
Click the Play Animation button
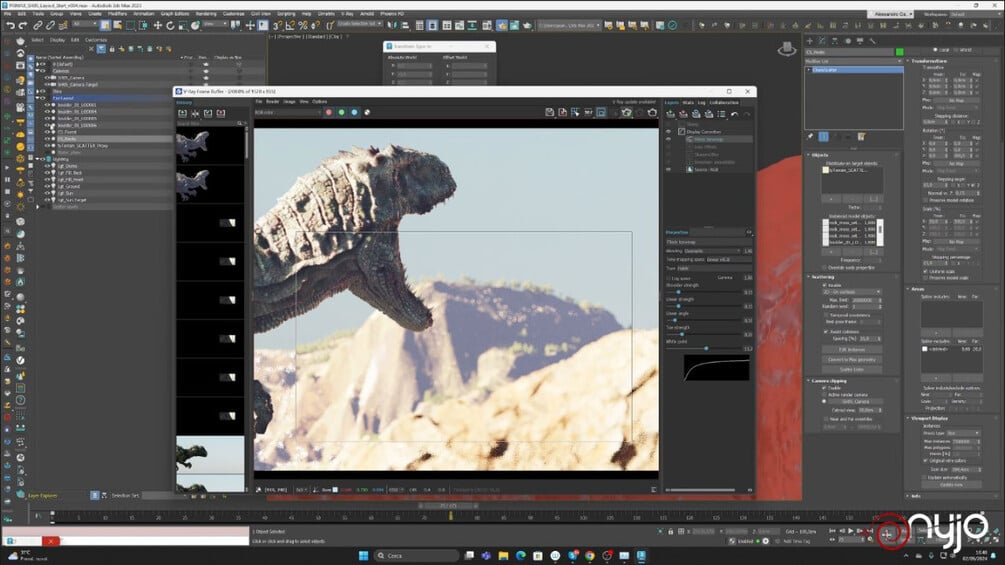[x=851, y=530]
